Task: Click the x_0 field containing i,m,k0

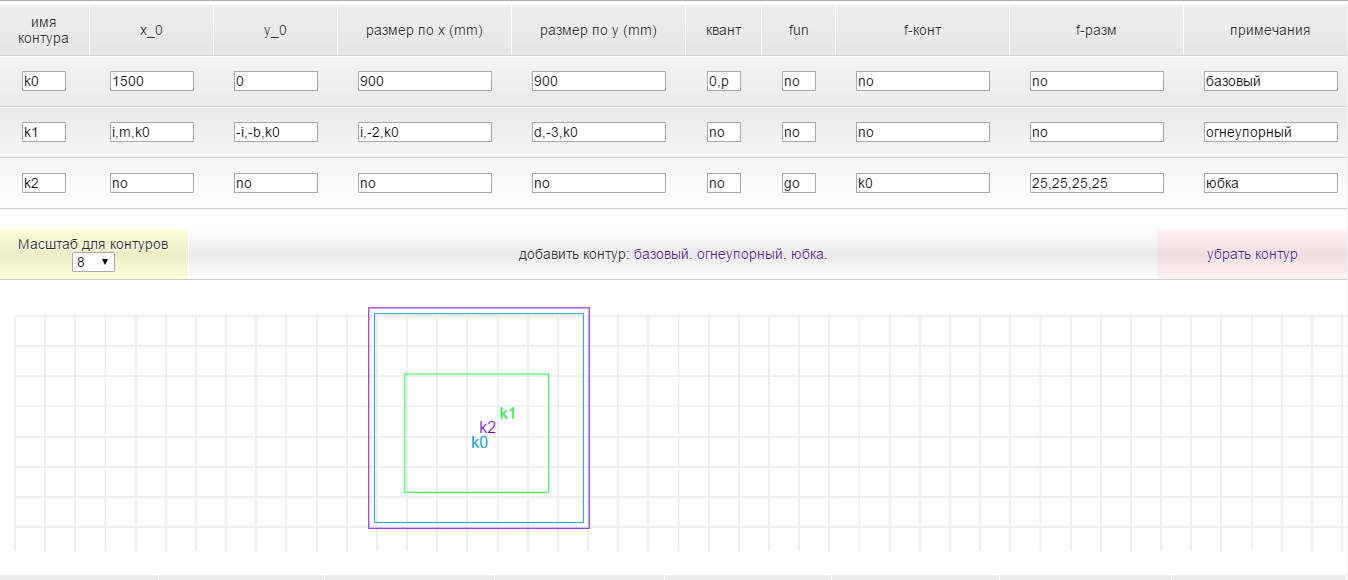Action: [x=152, y=132]
